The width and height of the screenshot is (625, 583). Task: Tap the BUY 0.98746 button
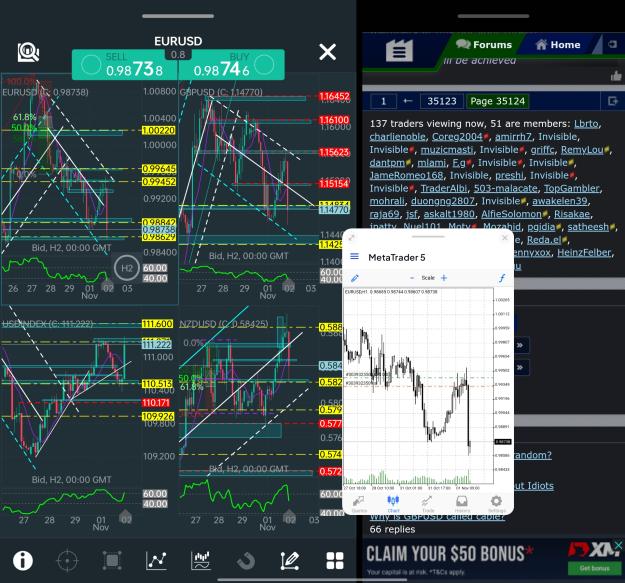(232, 65)
